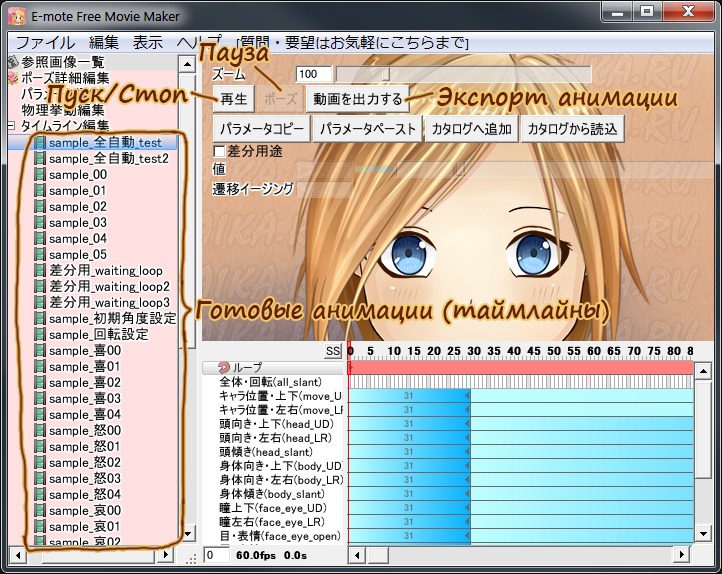This screenshot has width=722, height=574.
Task: Click film icon of sample_04
Action: 40,239
